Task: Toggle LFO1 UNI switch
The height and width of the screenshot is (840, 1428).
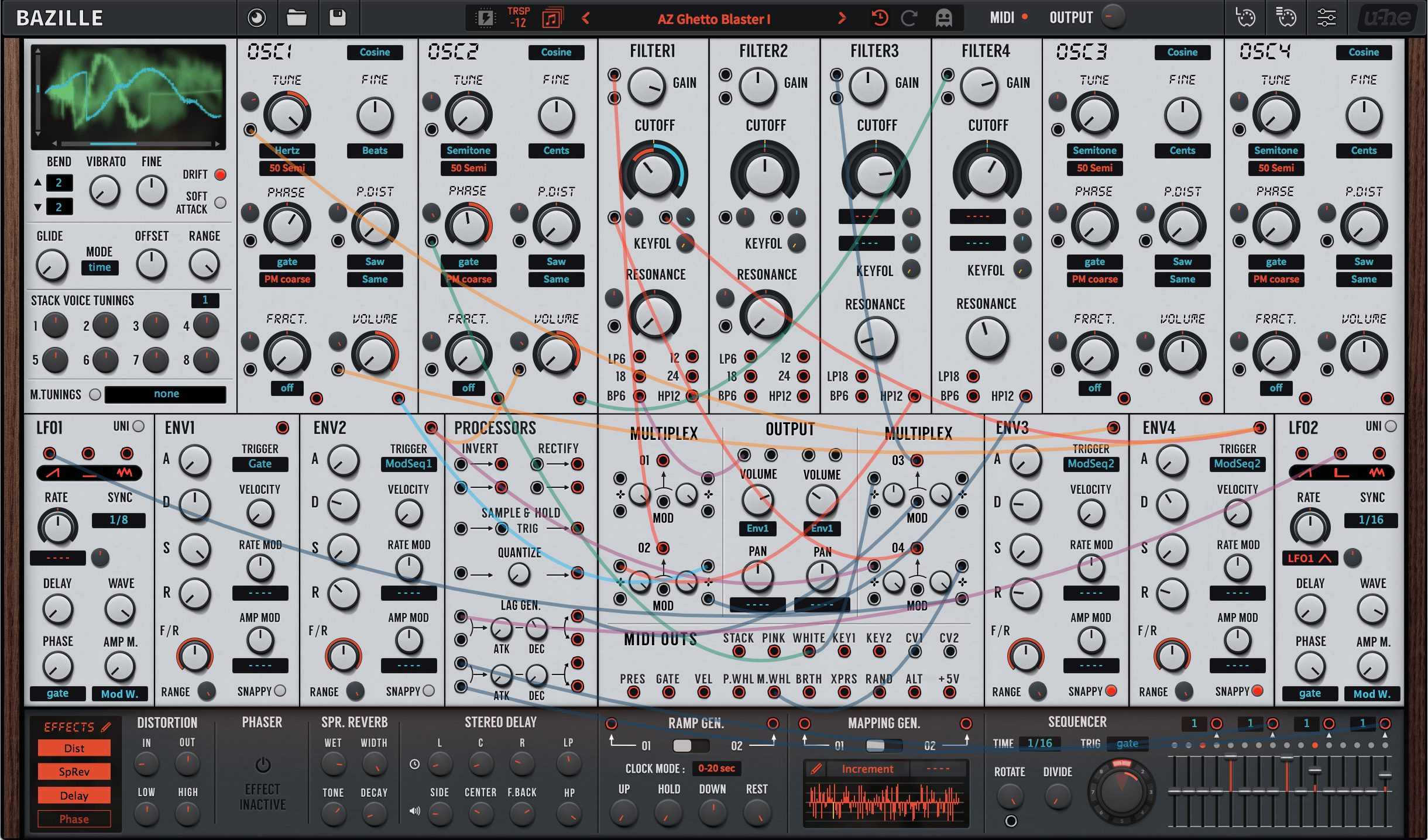Action: pyautogui.click(x=139, y=426)
